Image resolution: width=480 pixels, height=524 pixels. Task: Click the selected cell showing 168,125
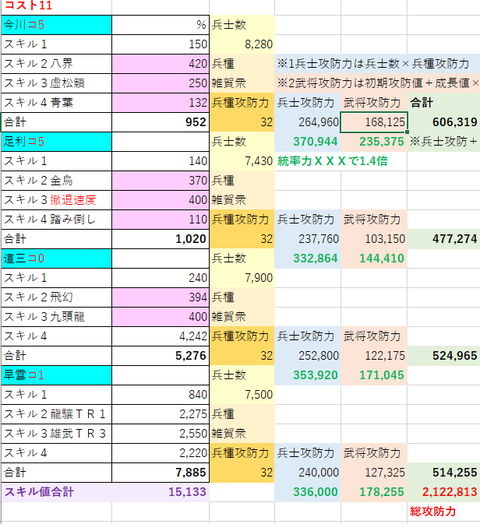374,122
